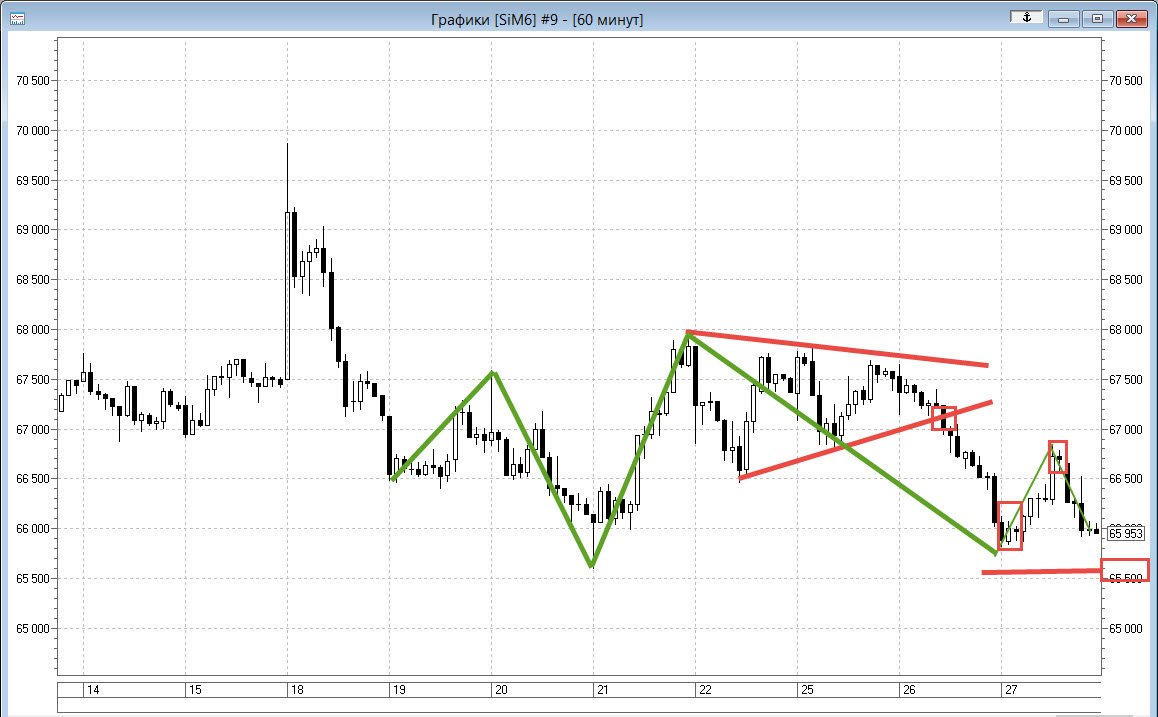Select date 14 on the time axis
1158x717 pixels.
pos(93,690)
